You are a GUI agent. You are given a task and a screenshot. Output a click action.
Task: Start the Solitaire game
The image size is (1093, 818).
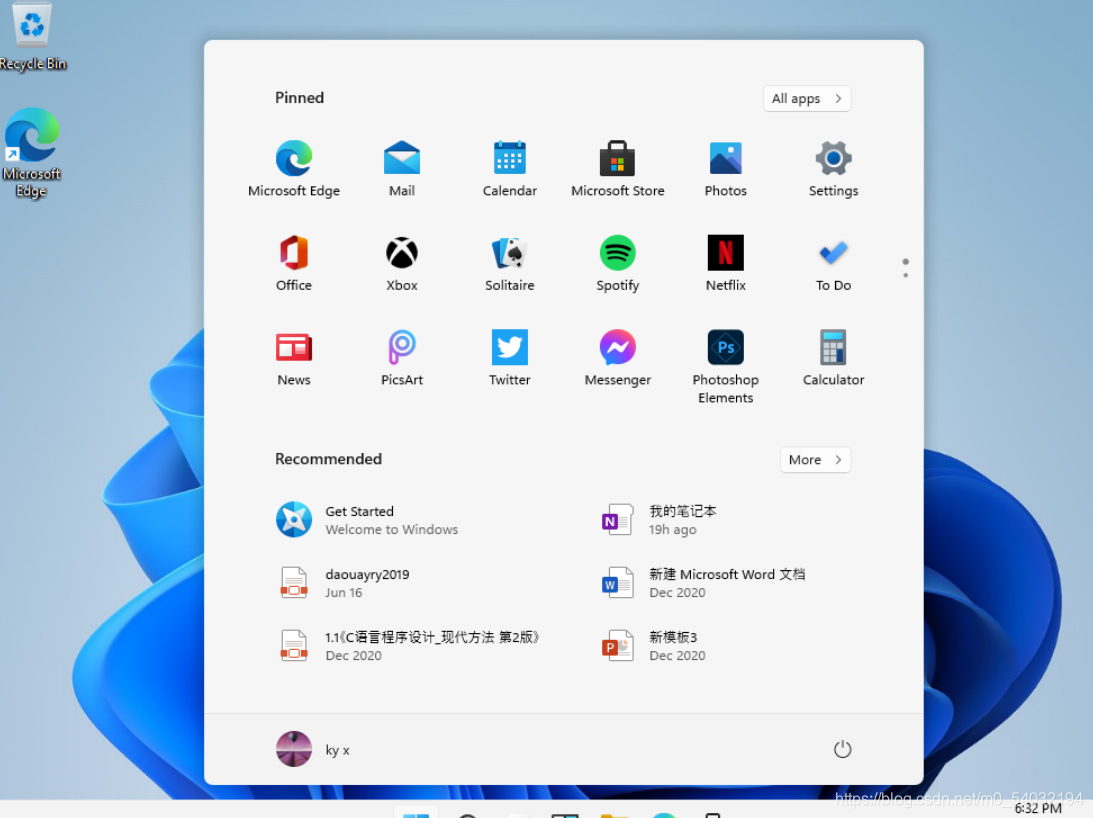tap(510, 263)
